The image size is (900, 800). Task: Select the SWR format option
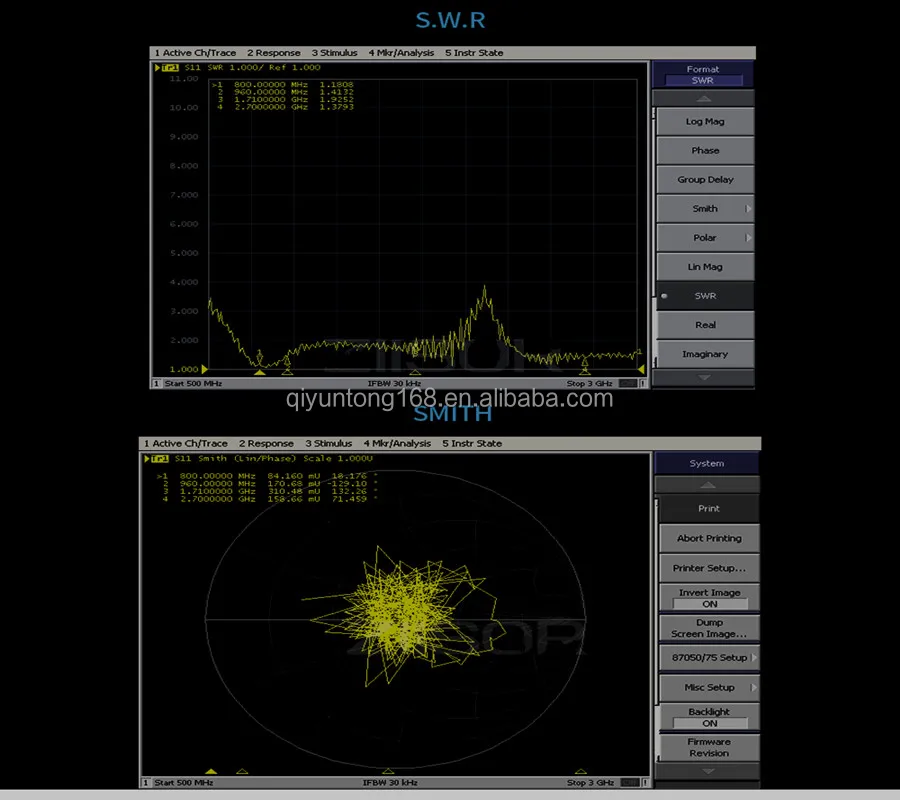click(705, 296)
